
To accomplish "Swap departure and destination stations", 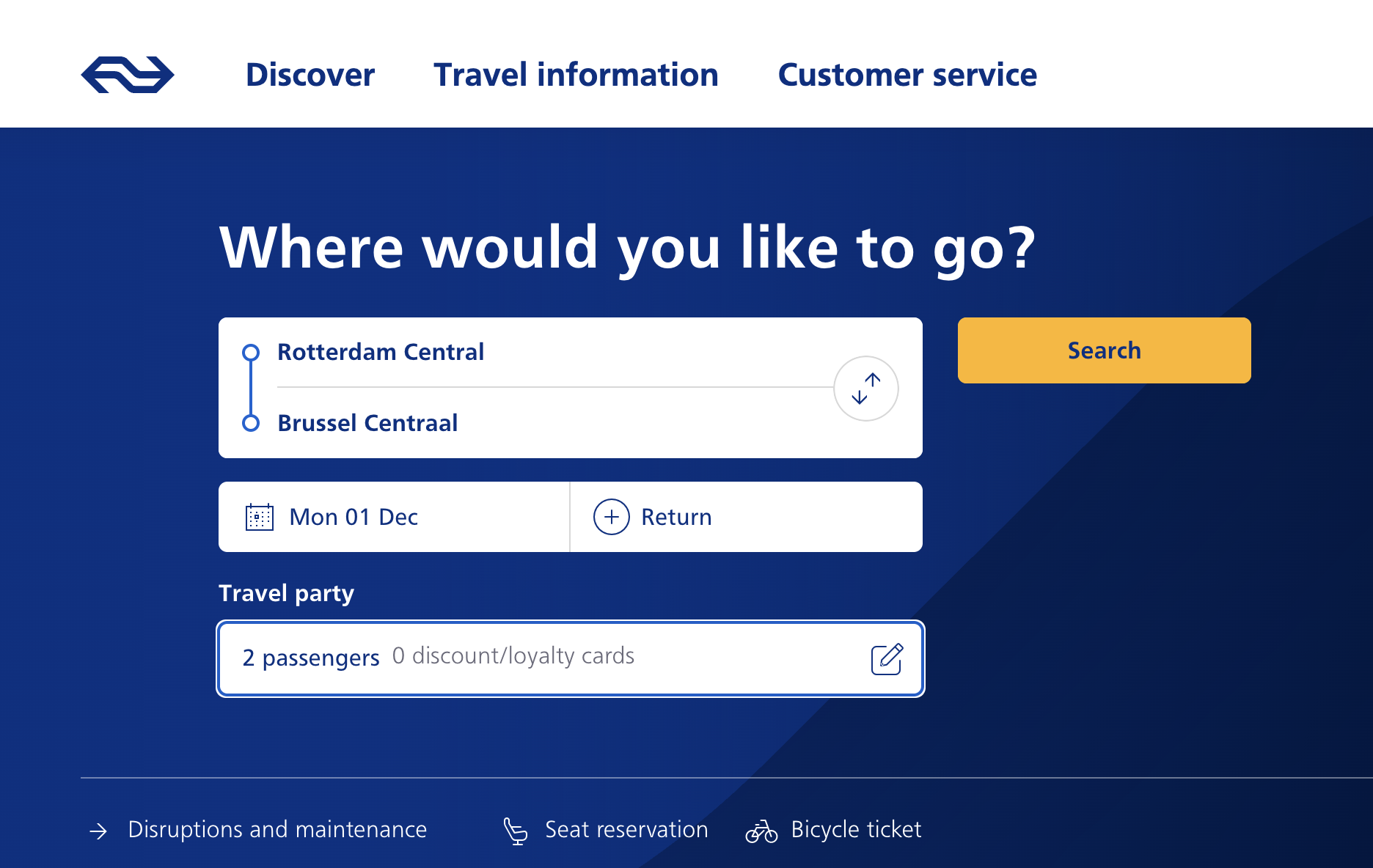I will click(x=865, y=389).
